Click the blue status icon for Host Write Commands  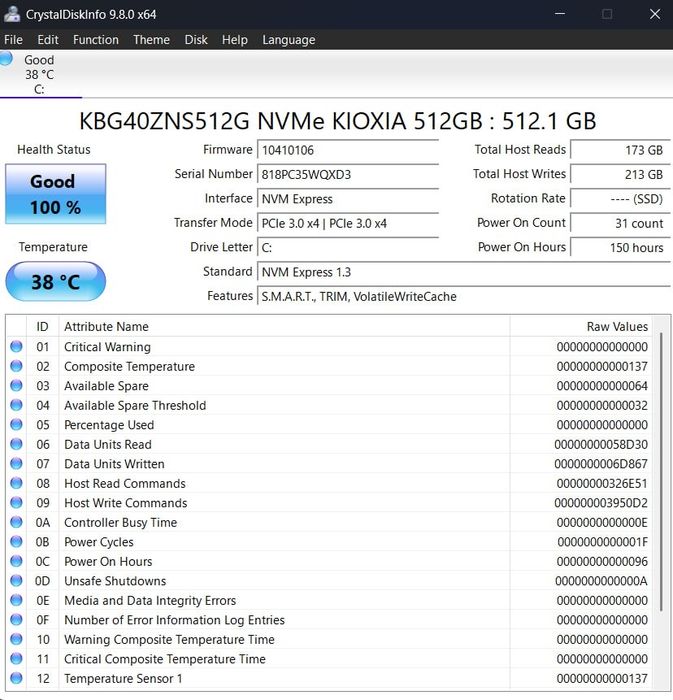coord(17,503)
